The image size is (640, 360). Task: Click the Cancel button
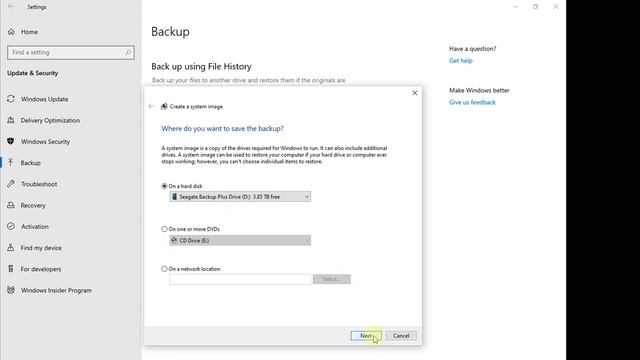pyautogui.click(x=401, y=336)
